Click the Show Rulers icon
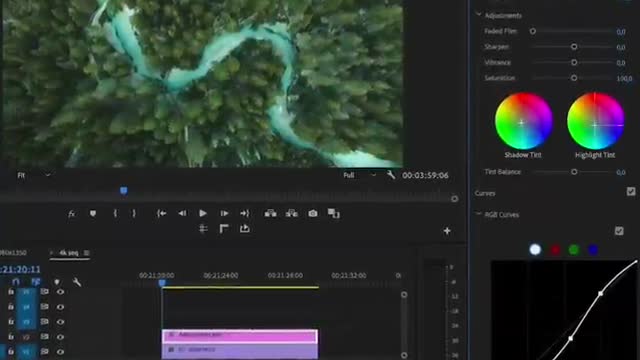This screenshot has height=360, width=640. point(224,229)
